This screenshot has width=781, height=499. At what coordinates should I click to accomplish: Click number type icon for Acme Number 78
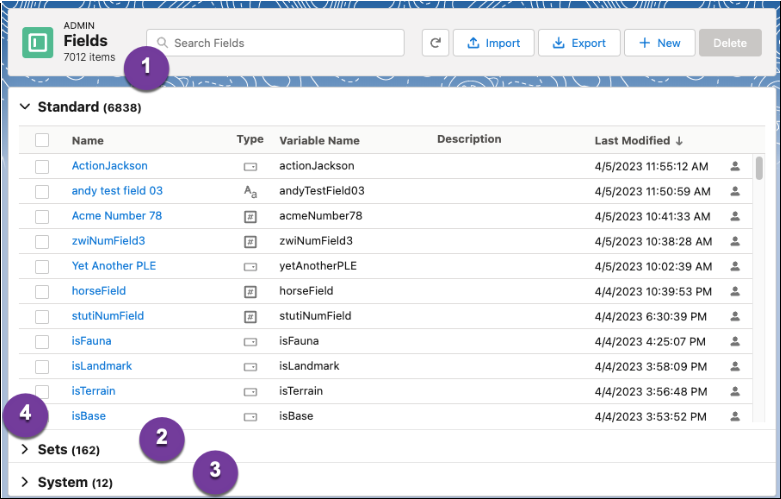click(x=250, y=217)
